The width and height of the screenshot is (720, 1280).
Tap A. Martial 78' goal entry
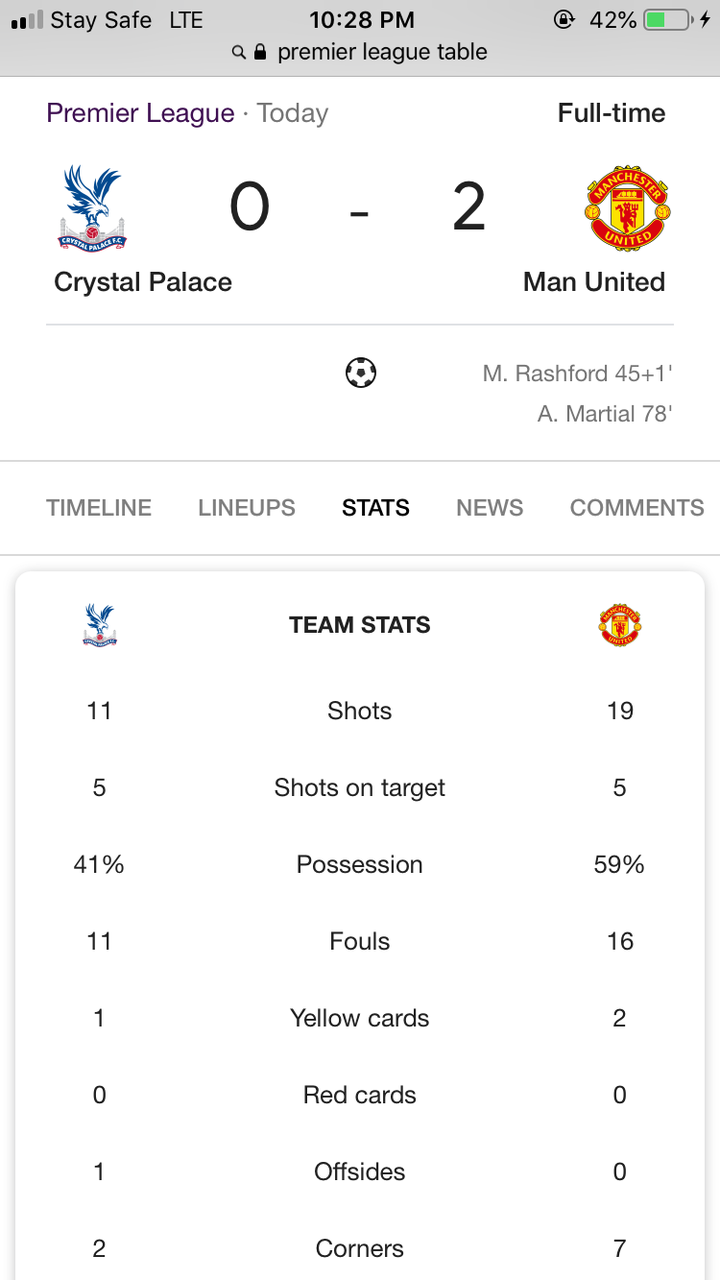point(604,413)
